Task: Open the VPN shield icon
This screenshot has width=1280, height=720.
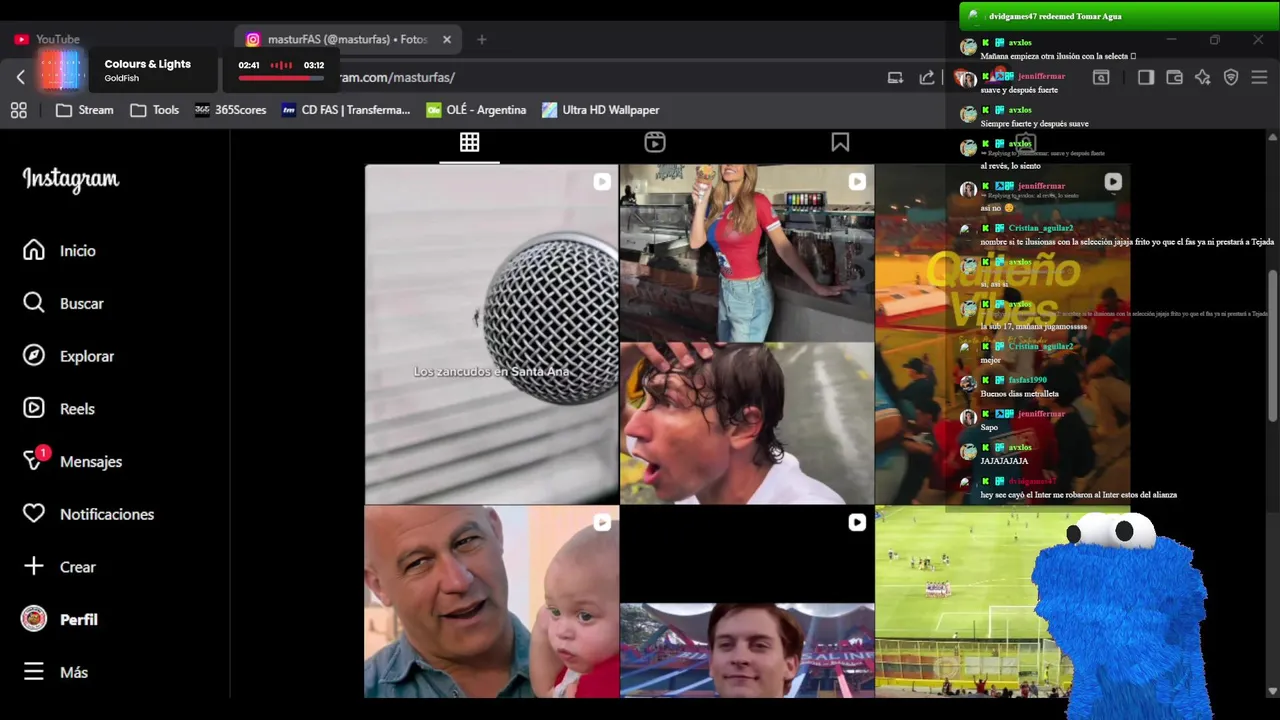Action: [1231, 78]
